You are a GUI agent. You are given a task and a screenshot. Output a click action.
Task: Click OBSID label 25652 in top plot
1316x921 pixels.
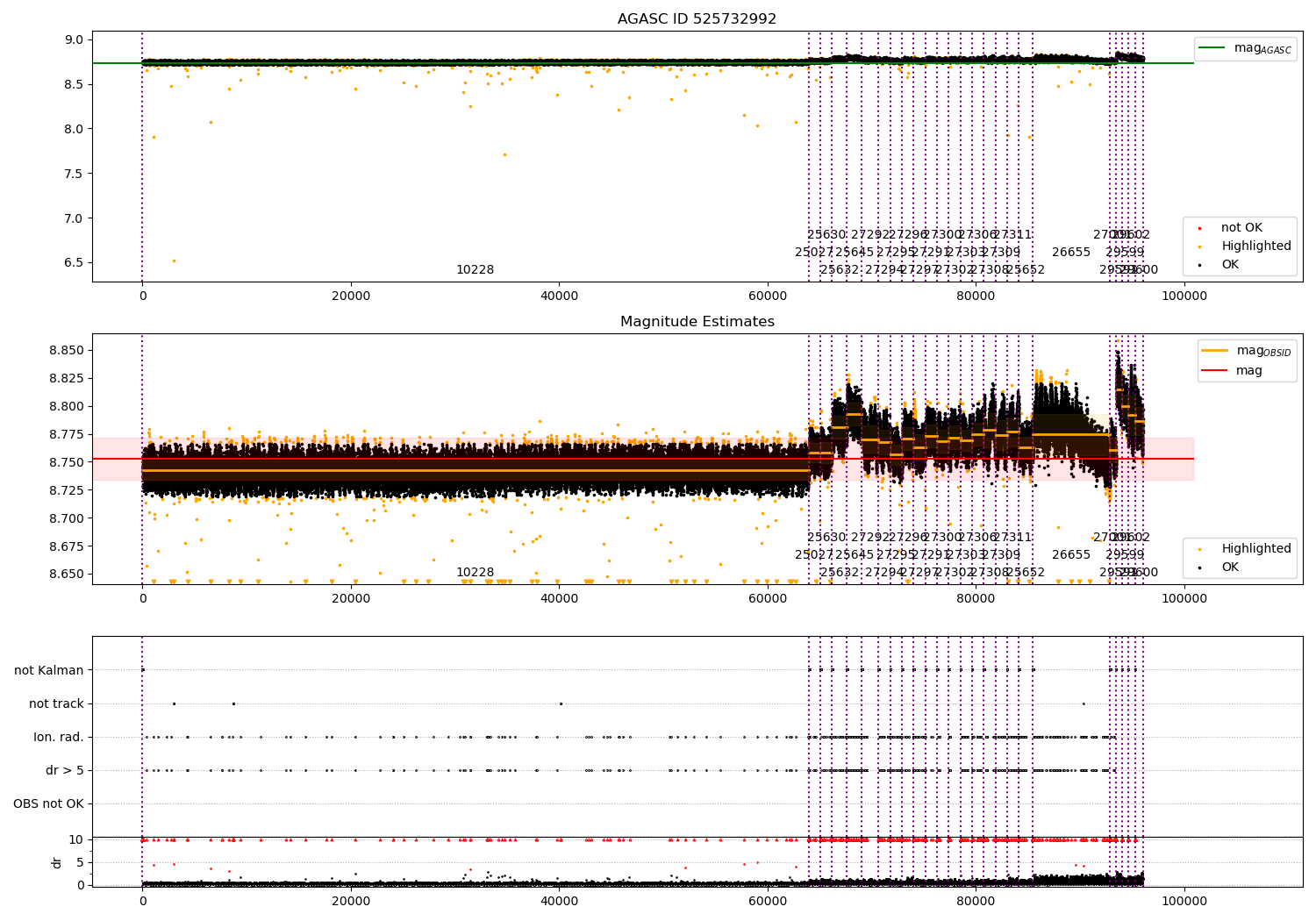coord(1026,270)
